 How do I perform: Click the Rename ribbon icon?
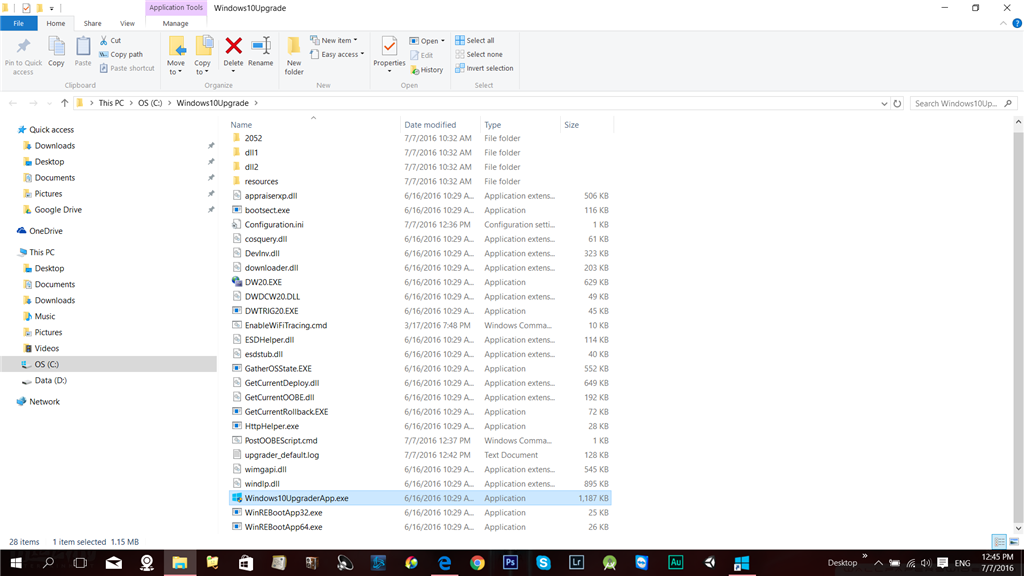[x=261, y=46]
